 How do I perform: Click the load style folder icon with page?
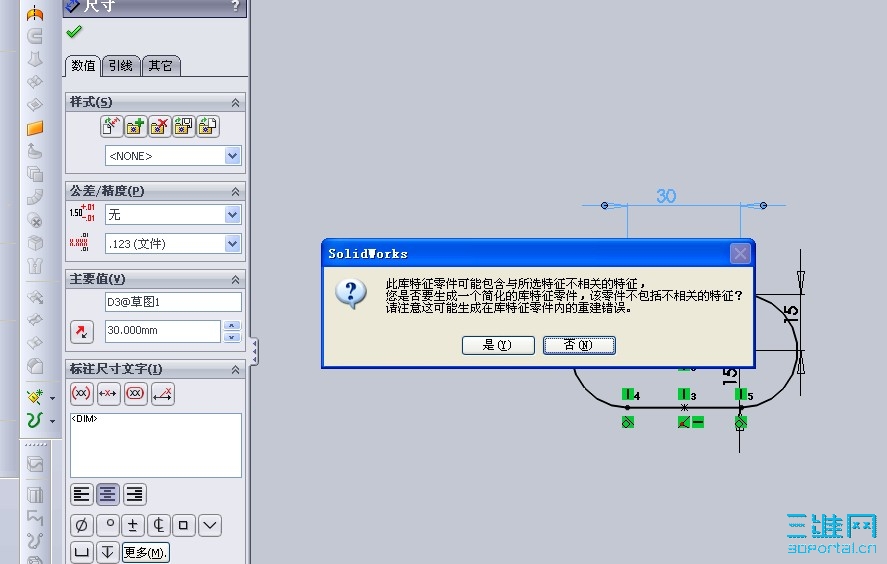[x=208, y=126]
